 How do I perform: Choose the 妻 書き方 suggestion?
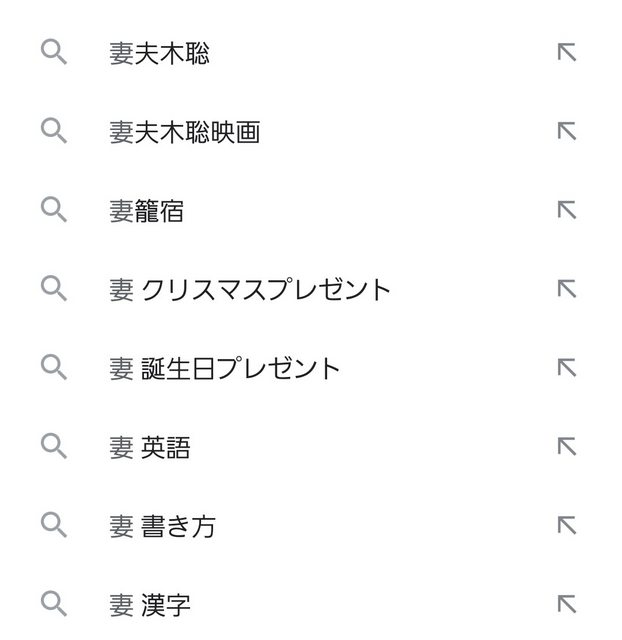click(162, 526)
